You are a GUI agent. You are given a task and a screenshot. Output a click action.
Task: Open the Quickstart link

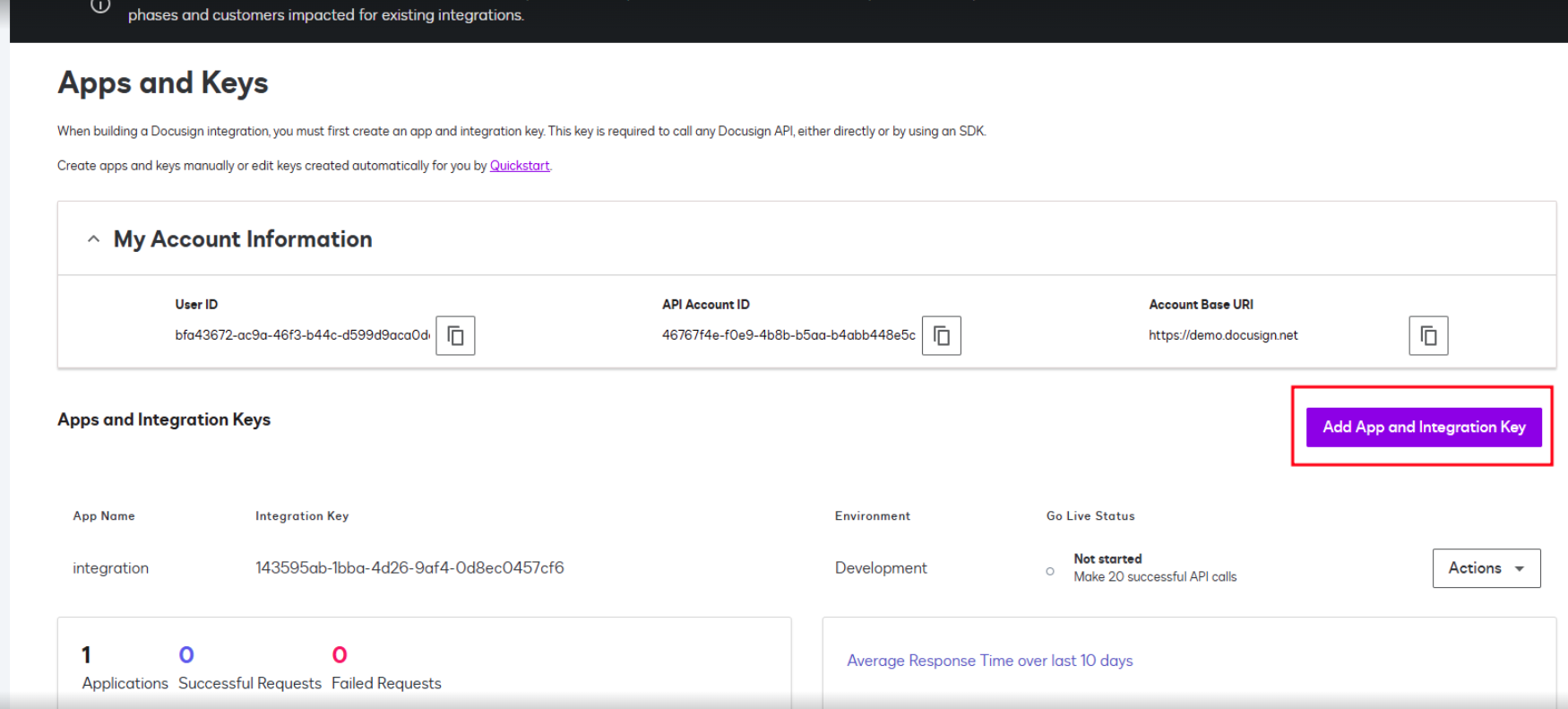tap(520, 166)
